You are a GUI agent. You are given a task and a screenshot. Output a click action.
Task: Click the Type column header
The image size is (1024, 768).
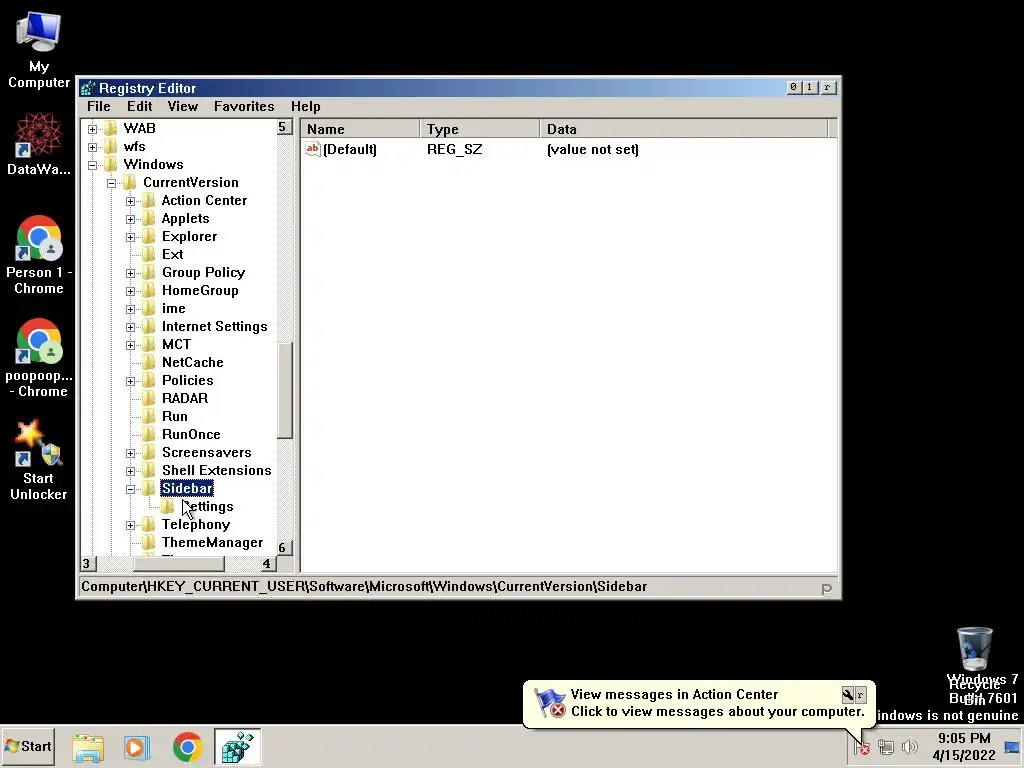coord(480,129)
